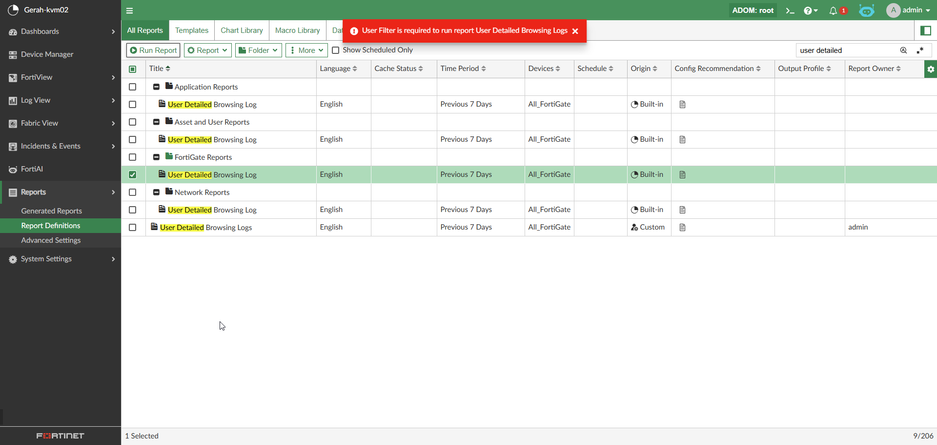Toggle the hamburger sidebar menu icon
The image size is (937, 445).
pyautogui.click(x=130, y=10)
